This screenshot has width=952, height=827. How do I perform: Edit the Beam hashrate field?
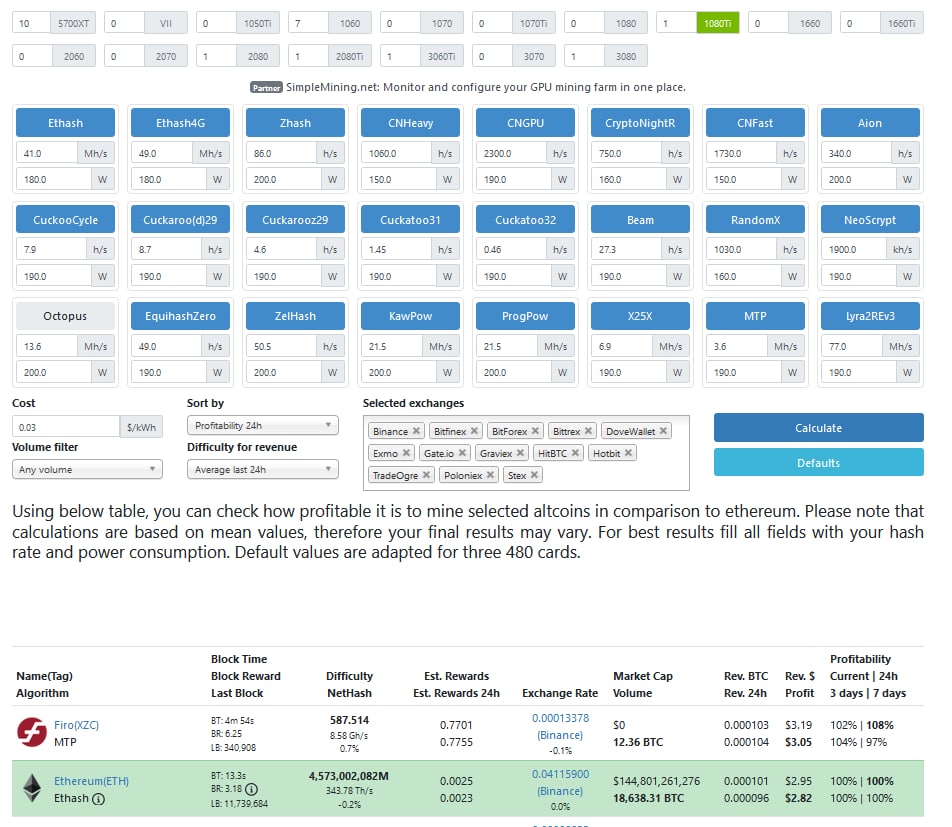pos(626,250)
